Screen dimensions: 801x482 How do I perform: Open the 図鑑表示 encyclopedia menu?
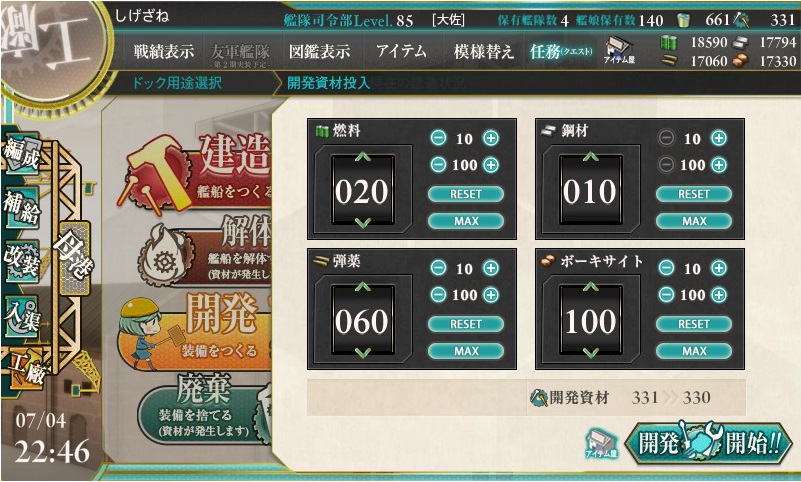[320, 52]
